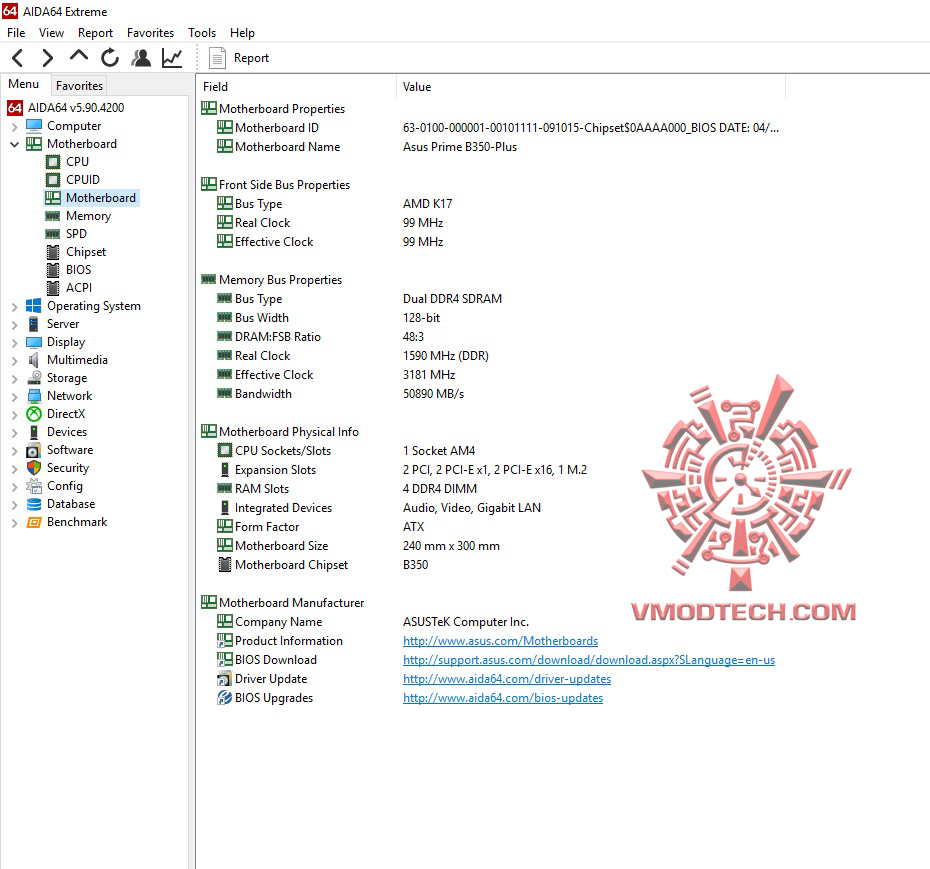Select the CPU tree icon

(53, 162)
